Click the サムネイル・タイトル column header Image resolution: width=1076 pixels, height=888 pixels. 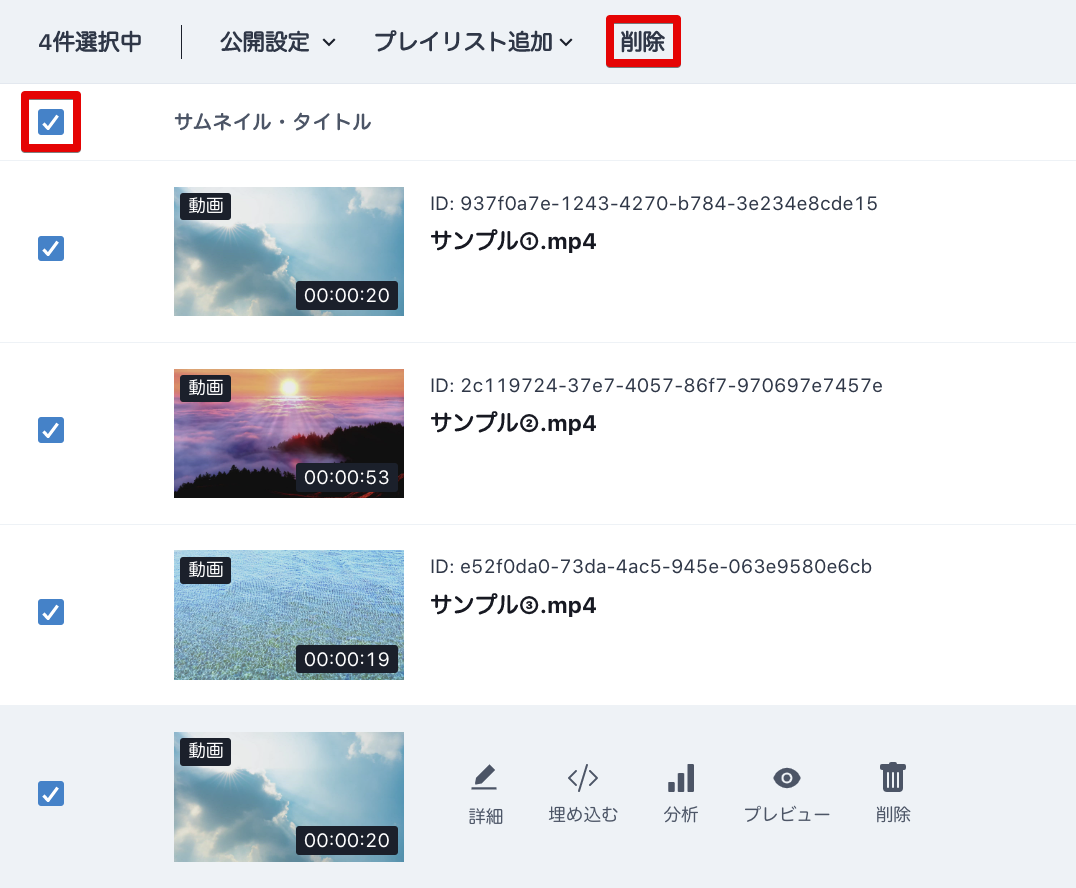click(272, 122)
